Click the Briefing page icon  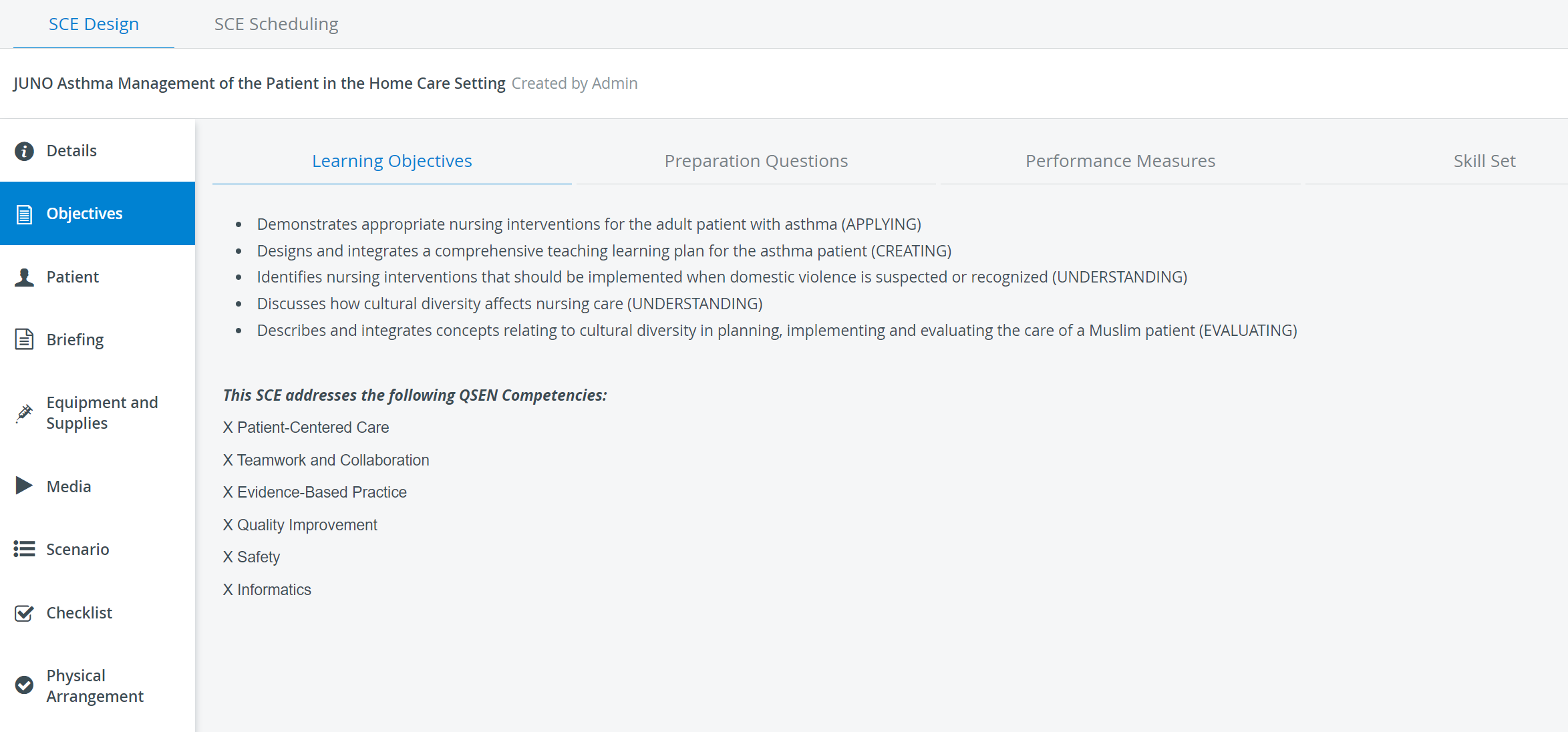[24, 339]
